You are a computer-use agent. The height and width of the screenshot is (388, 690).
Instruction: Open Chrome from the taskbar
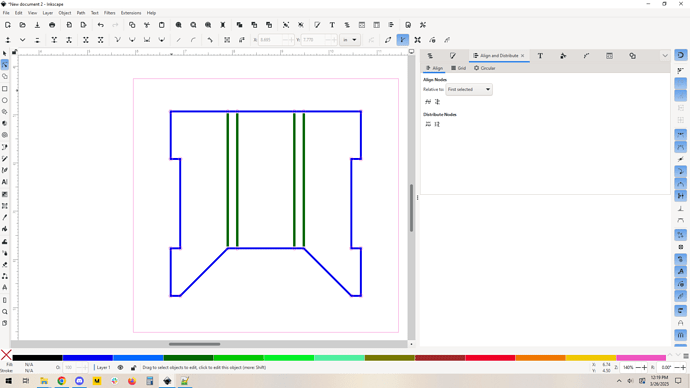(x=62, y=381)
